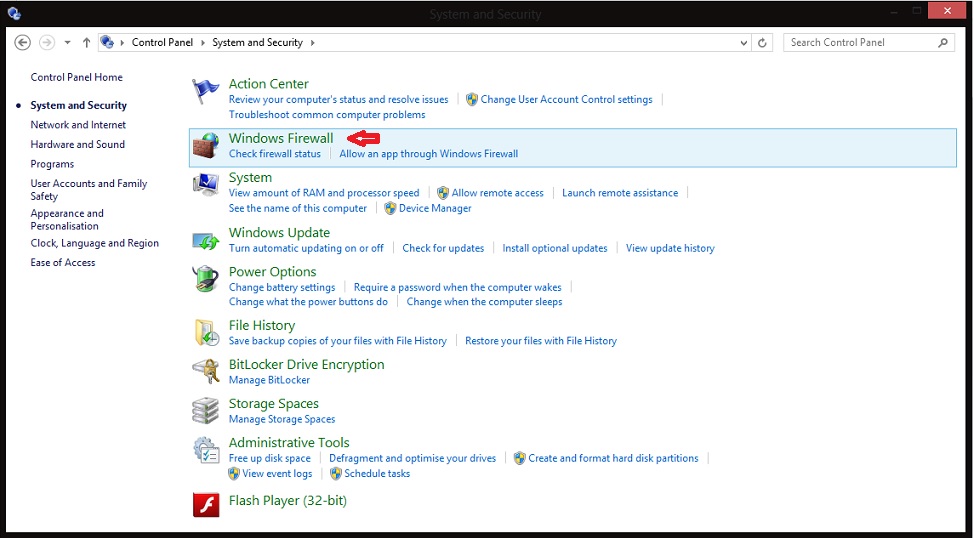Expand chevron after Control Panel breadcrumb
Image resolution: width=974 pixels, height=538 pixels.
point(203,42)
